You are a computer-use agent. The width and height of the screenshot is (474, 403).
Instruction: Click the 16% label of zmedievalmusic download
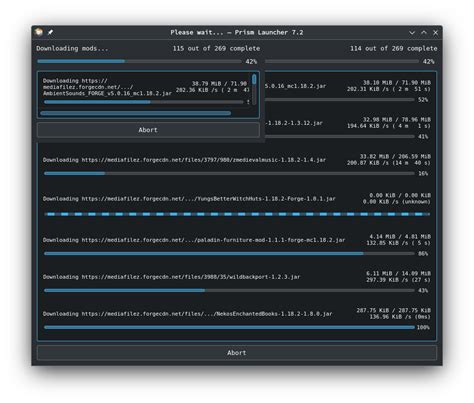[423, 174]
